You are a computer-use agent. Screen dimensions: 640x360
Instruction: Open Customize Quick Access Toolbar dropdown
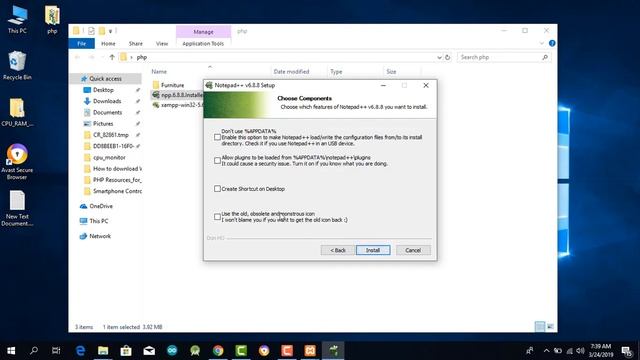click(x=110, y=31)
